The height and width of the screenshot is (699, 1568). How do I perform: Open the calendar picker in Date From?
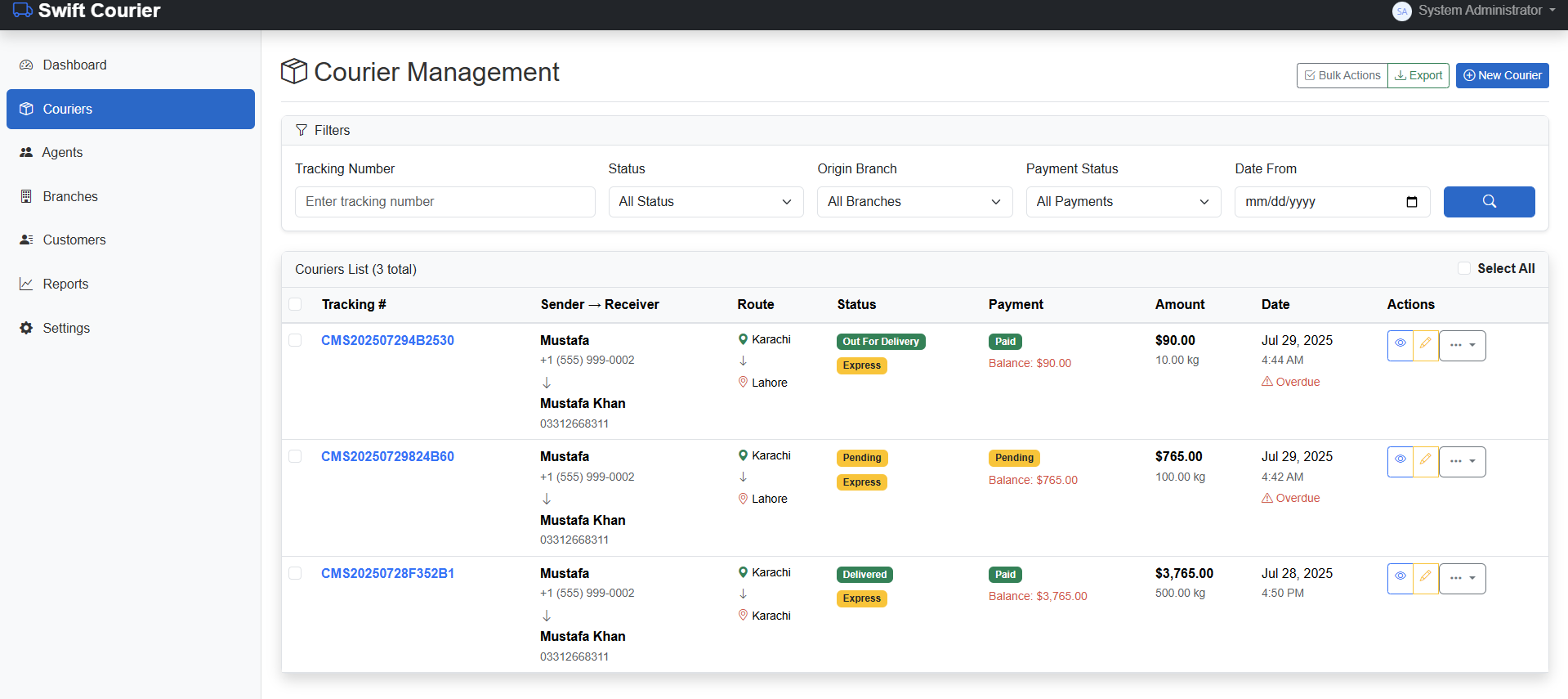point(1411,202)
